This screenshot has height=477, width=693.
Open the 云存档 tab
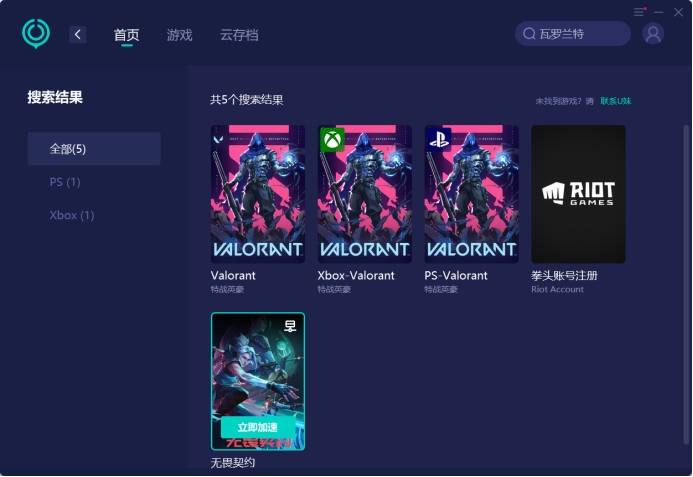click(239, 35)
